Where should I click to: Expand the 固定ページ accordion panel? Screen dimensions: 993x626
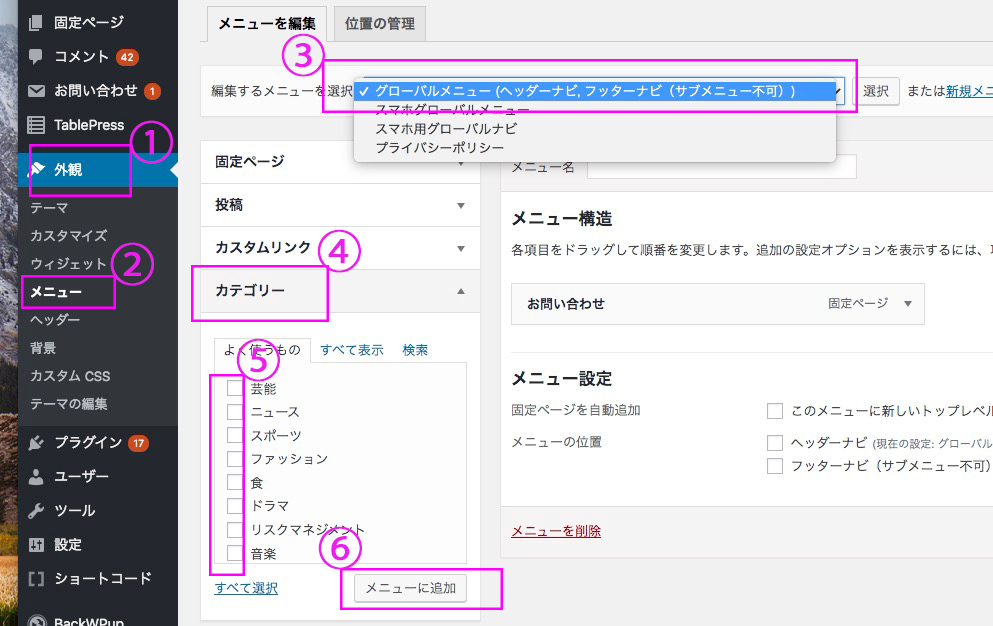[340, 162]
